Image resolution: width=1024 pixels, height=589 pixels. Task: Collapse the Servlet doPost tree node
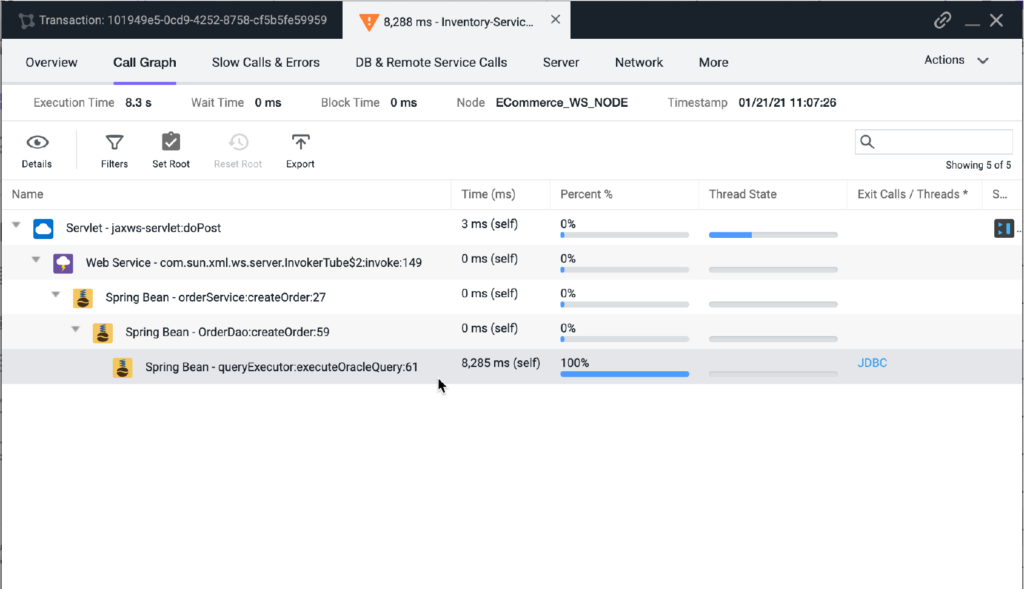tap(16, 227)
